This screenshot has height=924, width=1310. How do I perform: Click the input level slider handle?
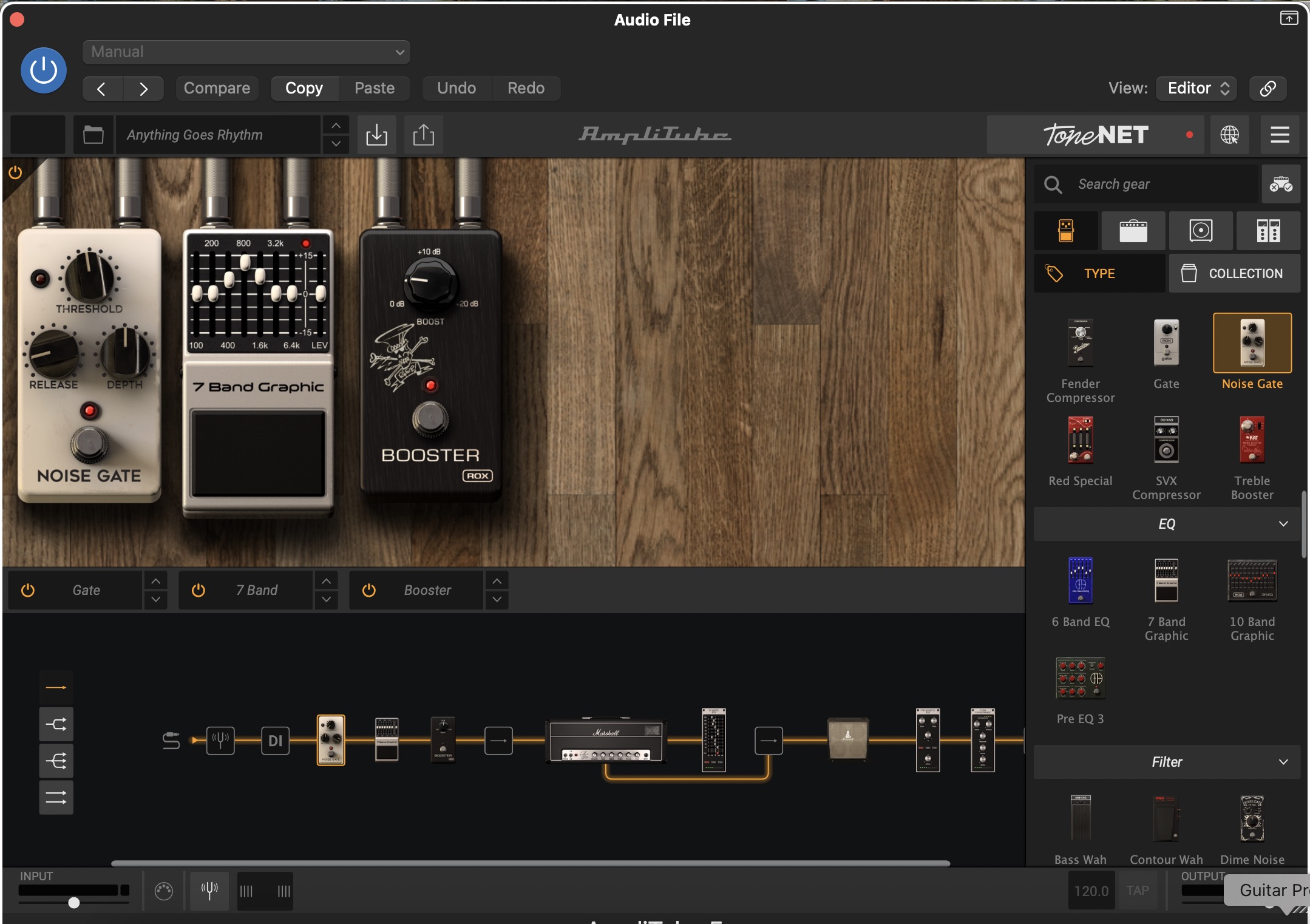(74, 903)
